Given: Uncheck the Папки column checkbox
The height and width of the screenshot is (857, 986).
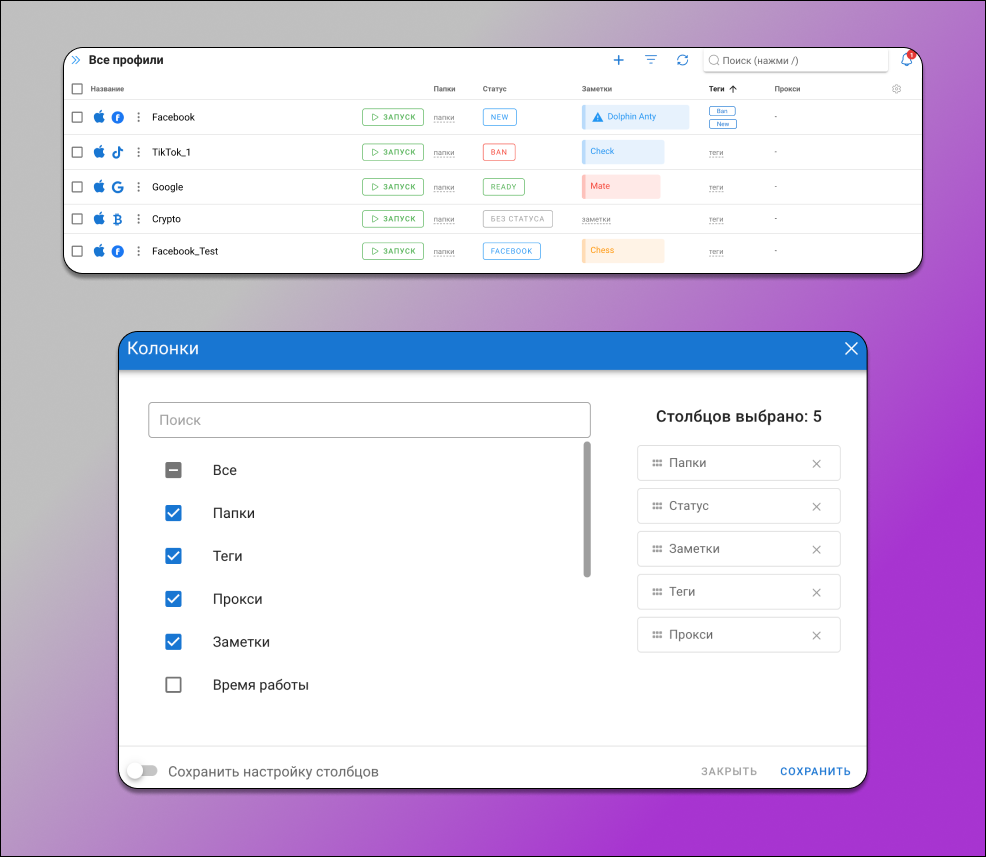Looking at the screenshot, I should [173, 513].
